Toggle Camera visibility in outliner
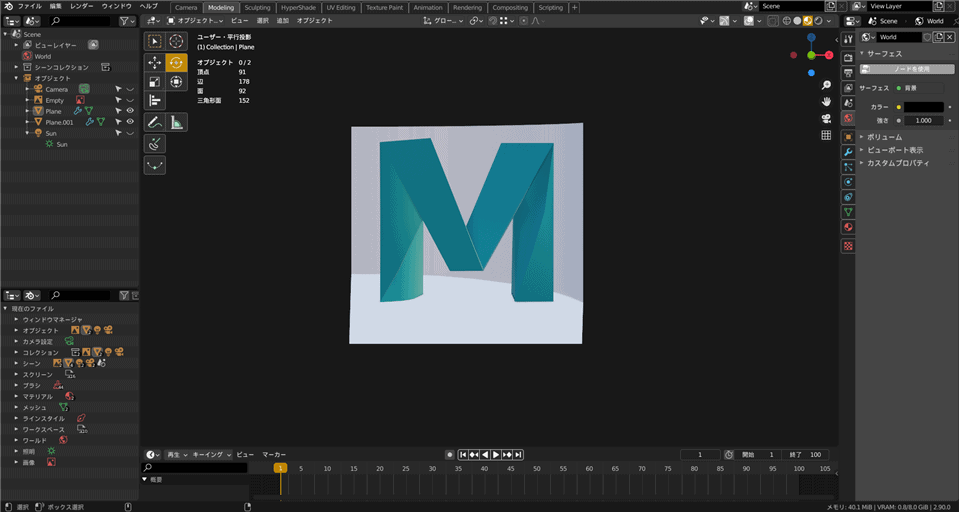Image resolution: width=959 pixels, height=512 pixels. click(130, 89)
